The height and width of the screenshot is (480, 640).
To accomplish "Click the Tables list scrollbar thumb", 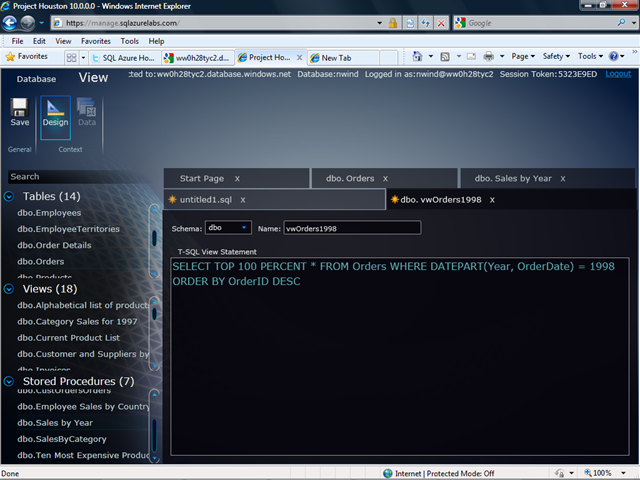I will pos(154,238).
